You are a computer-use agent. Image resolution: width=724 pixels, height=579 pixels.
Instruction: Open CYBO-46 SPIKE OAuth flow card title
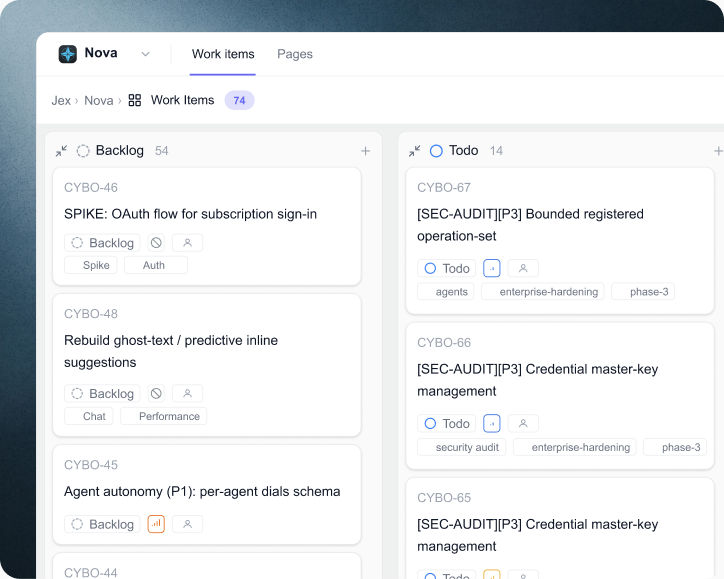(190, 214)
